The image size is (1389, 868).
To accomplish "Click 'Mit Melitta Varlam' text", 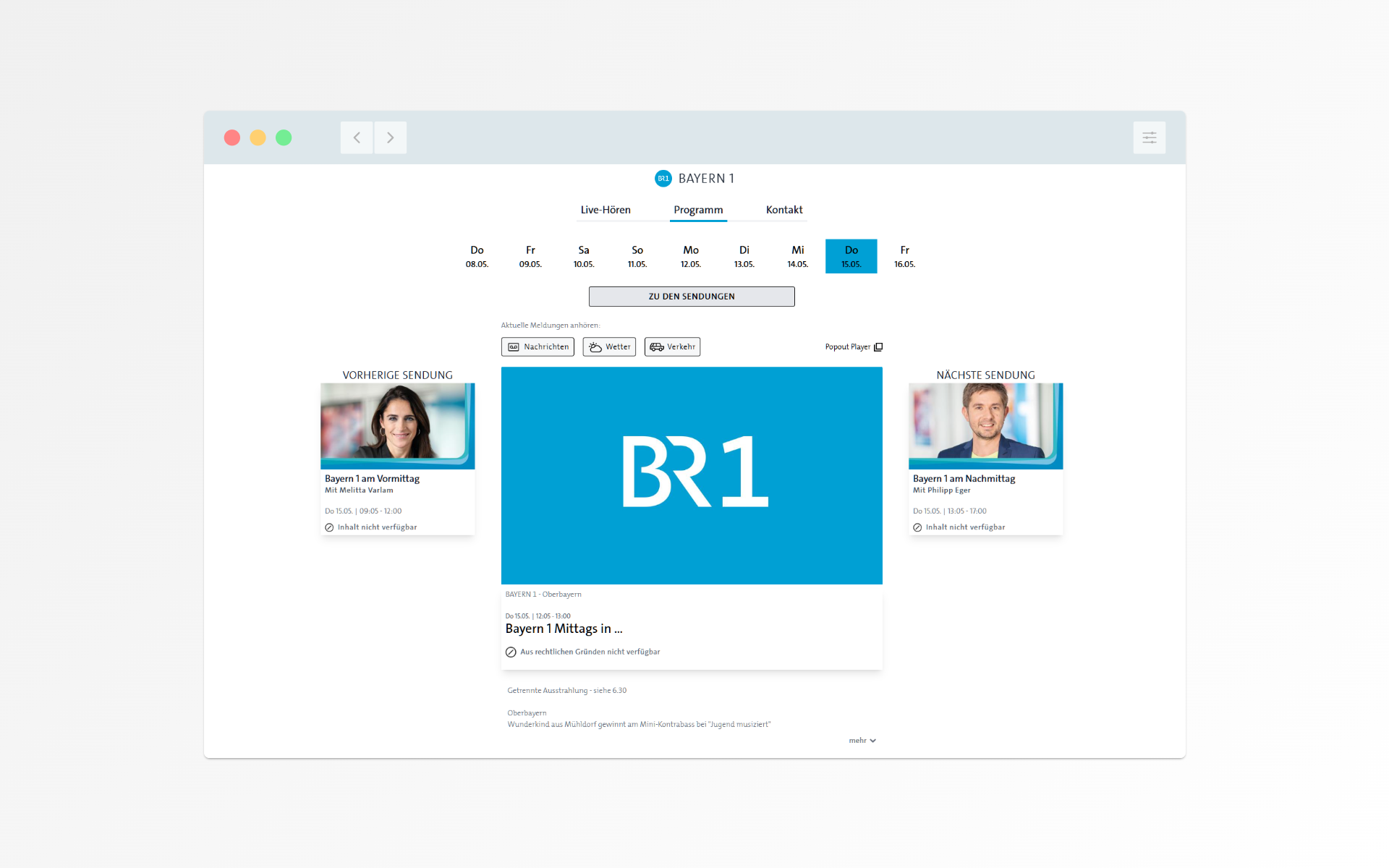I will [359, 490].
